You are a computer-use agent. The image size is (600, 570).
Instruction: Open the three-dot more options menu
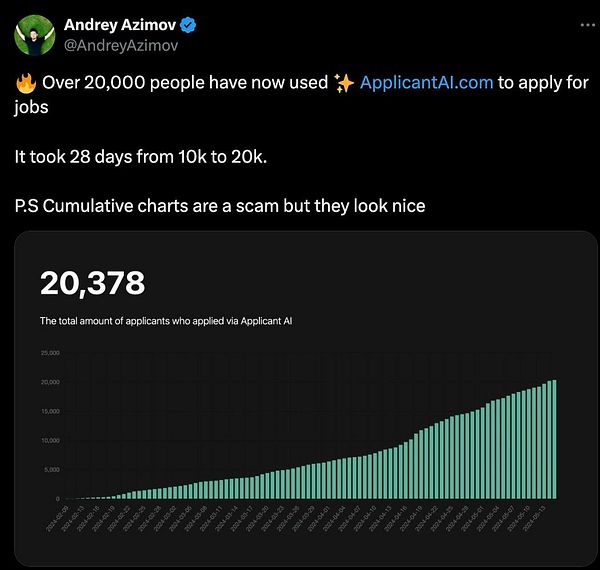tap(588, 25)
